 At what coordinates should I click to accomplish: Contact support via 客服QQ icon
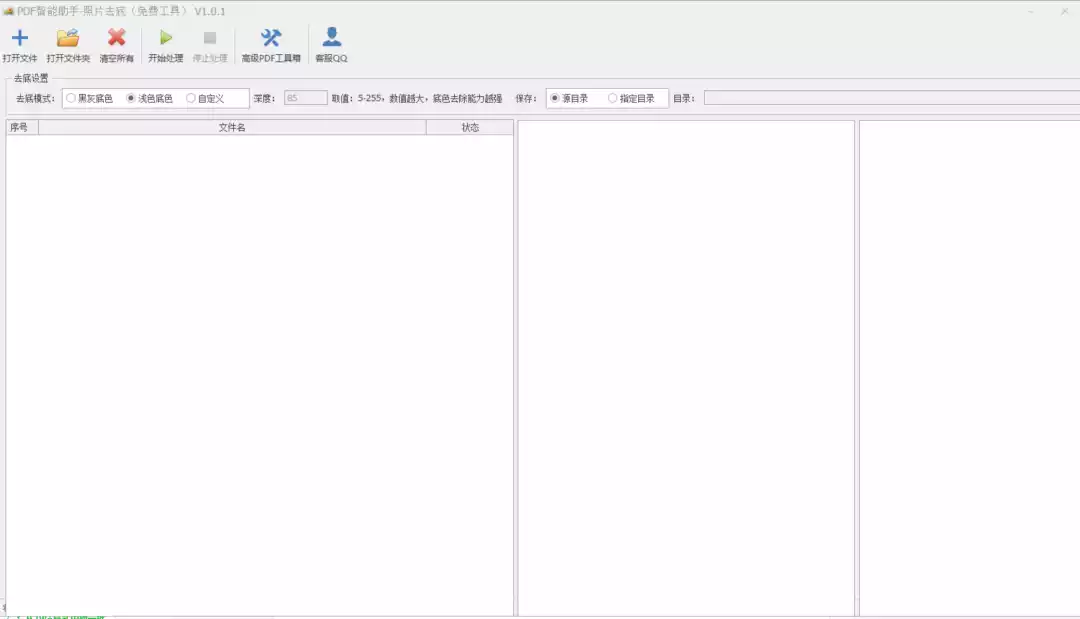click(331, 37)
